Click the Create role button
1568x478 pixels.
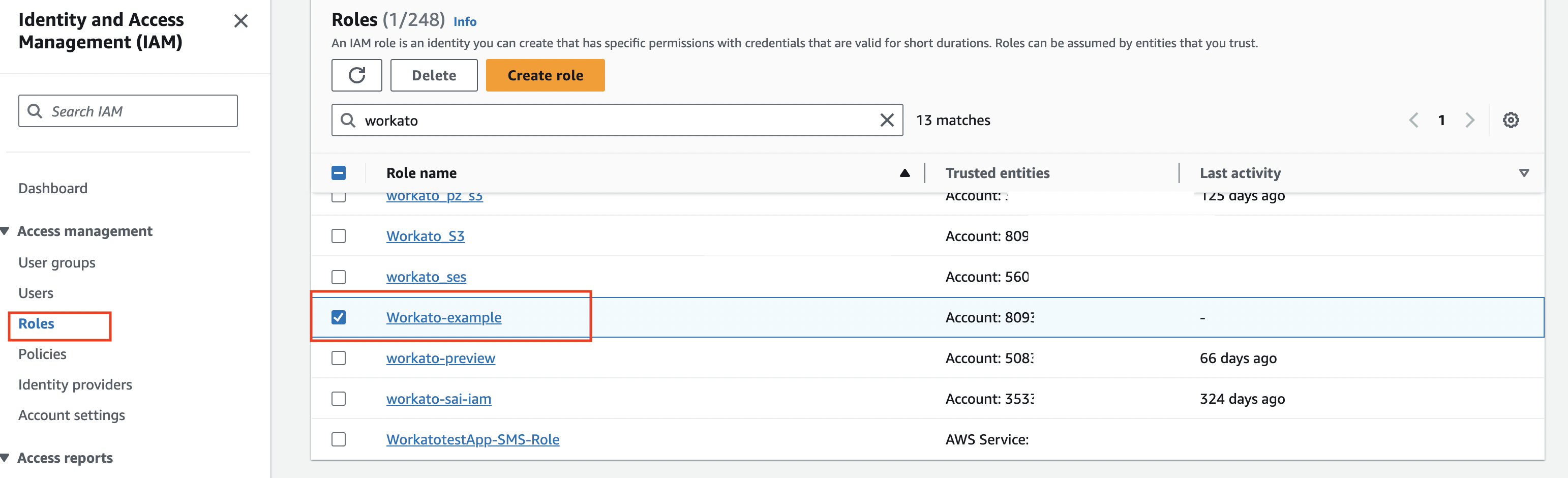click(545, 75)
